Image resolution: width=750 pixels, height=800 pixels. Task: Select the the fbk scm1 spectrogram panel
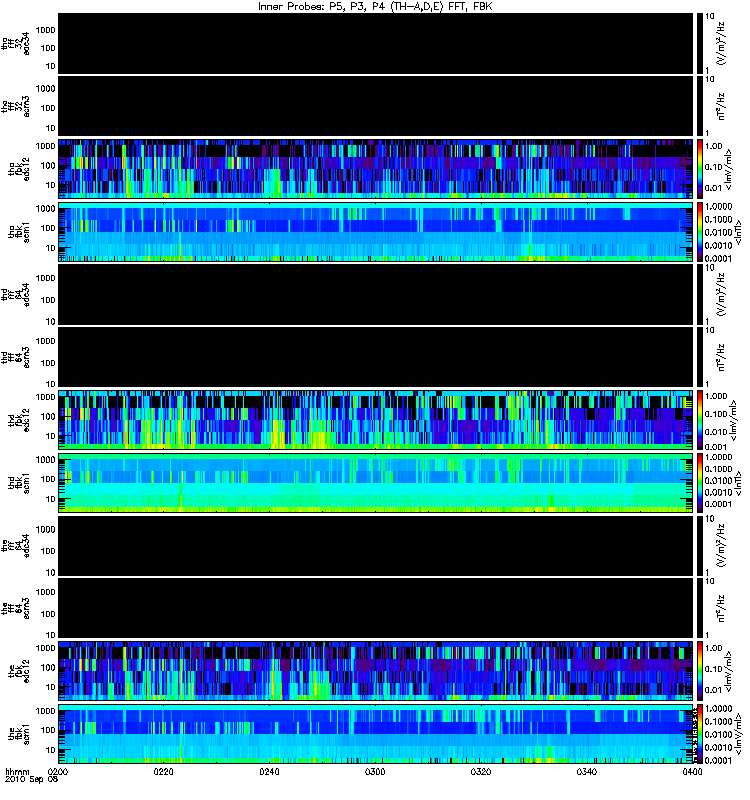pyautogui.click(x=375, y=734)
